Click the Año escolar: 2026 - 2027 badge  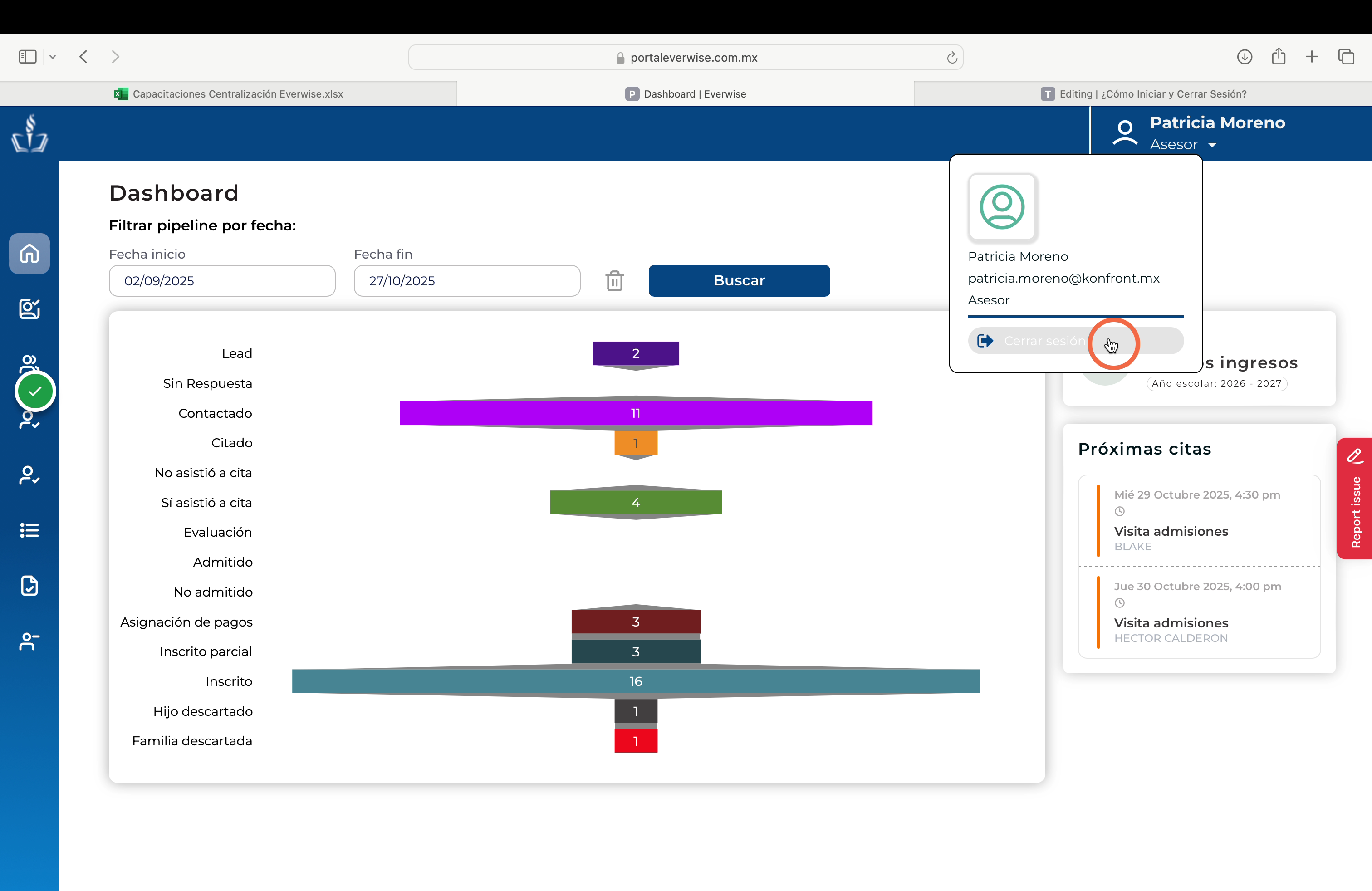tap(1216, 383)
